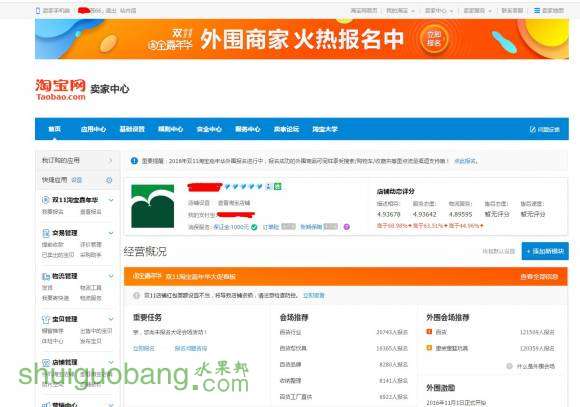
Task: Open the 卖家论坛 navigation tab
Action: point(286,129)
